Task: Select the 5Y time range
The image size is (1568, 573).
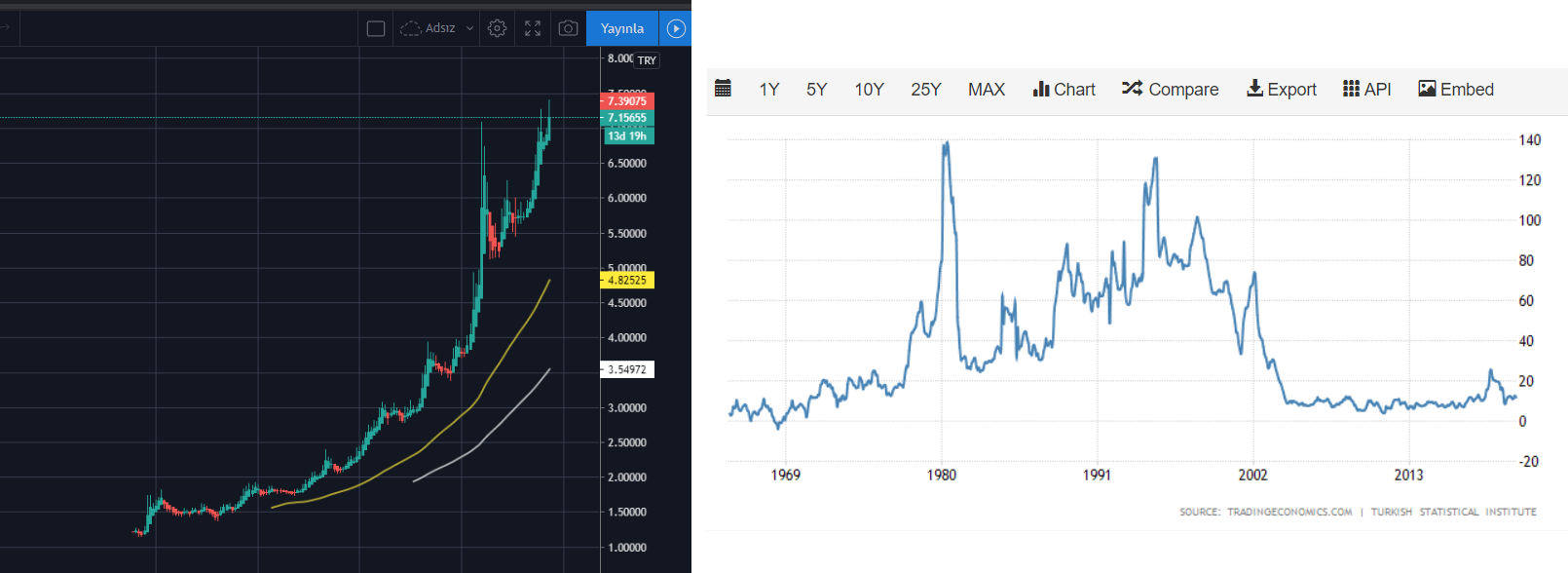Action: click(x=817, y=90)
